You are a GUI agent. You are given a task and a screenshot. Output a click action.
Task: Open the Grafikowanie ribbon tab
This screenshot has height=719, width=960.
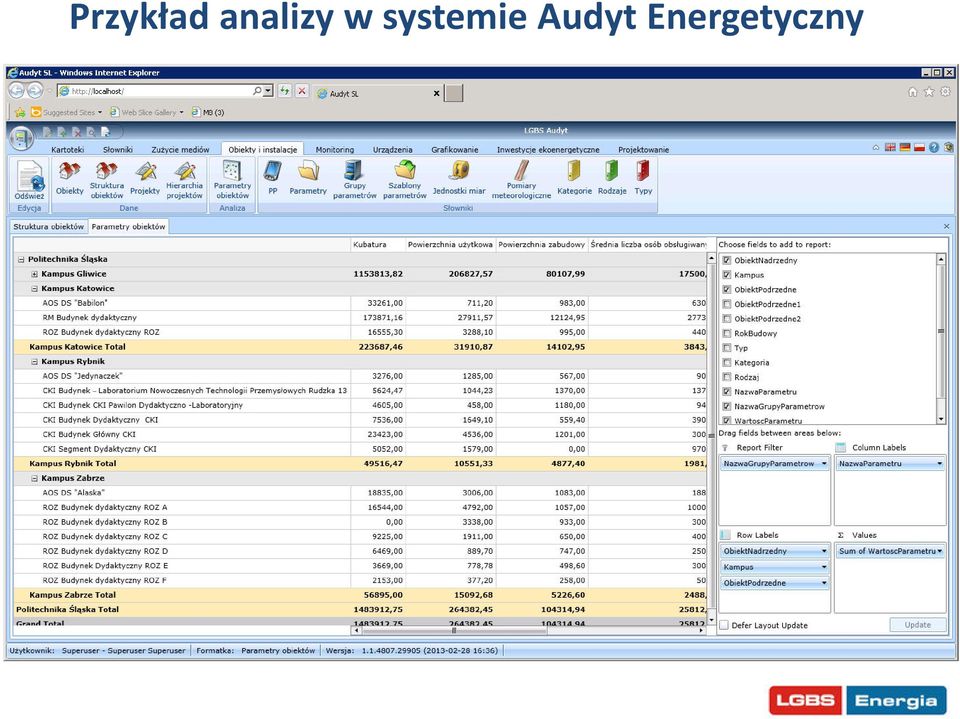tap(454, 149)
